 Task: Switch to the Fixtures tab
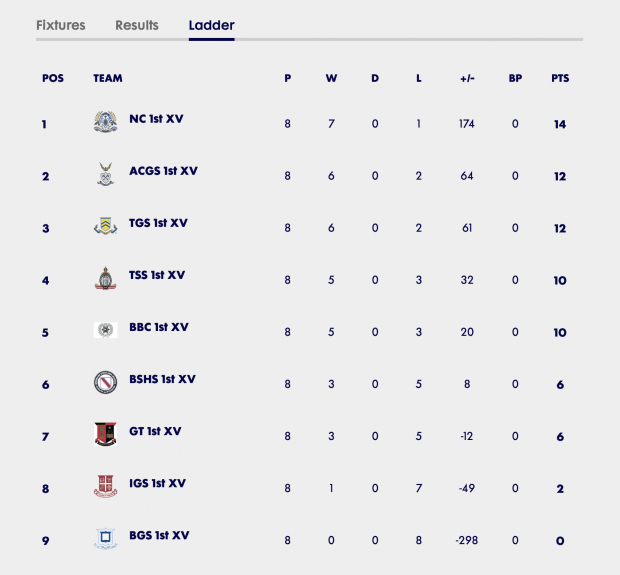60,25
